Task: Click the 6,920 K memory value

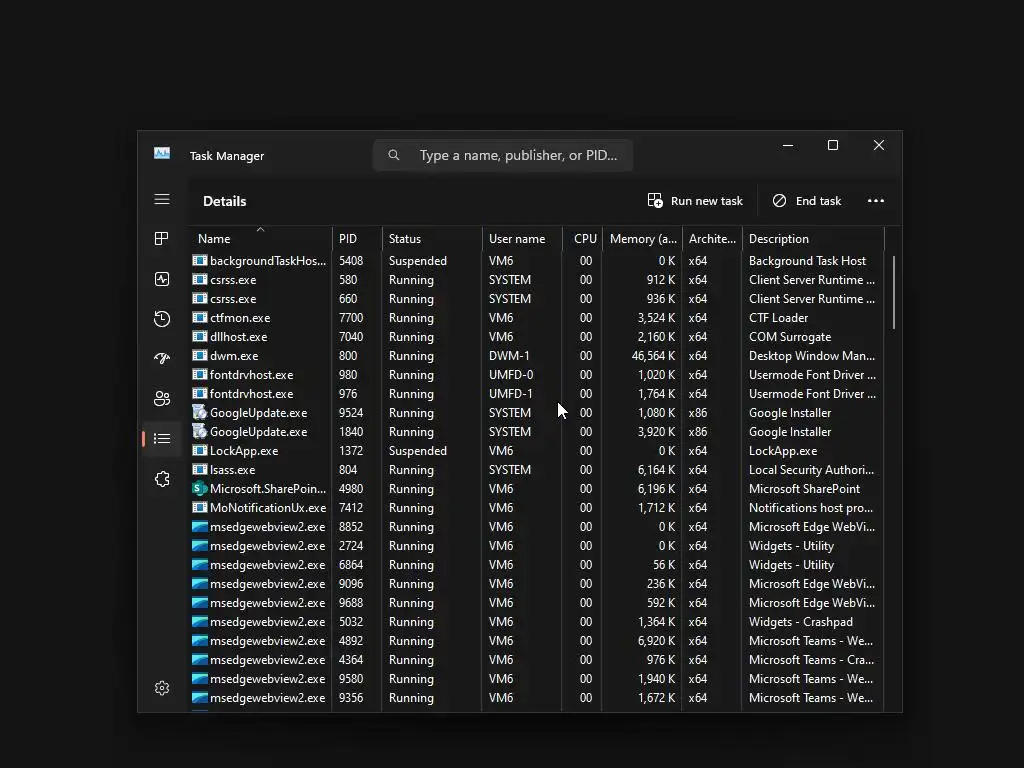Action: 656,641
